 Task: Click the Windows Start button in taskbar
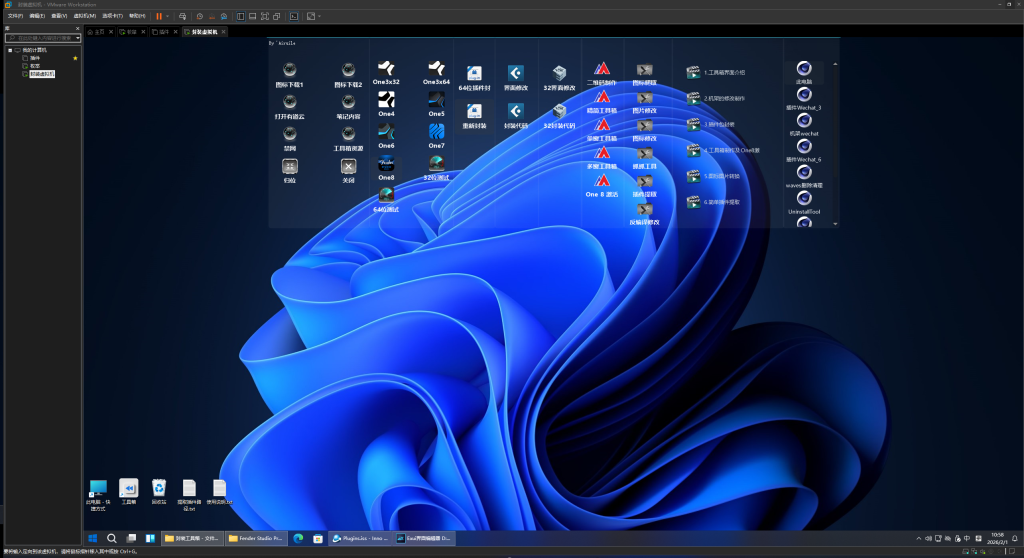92,538
